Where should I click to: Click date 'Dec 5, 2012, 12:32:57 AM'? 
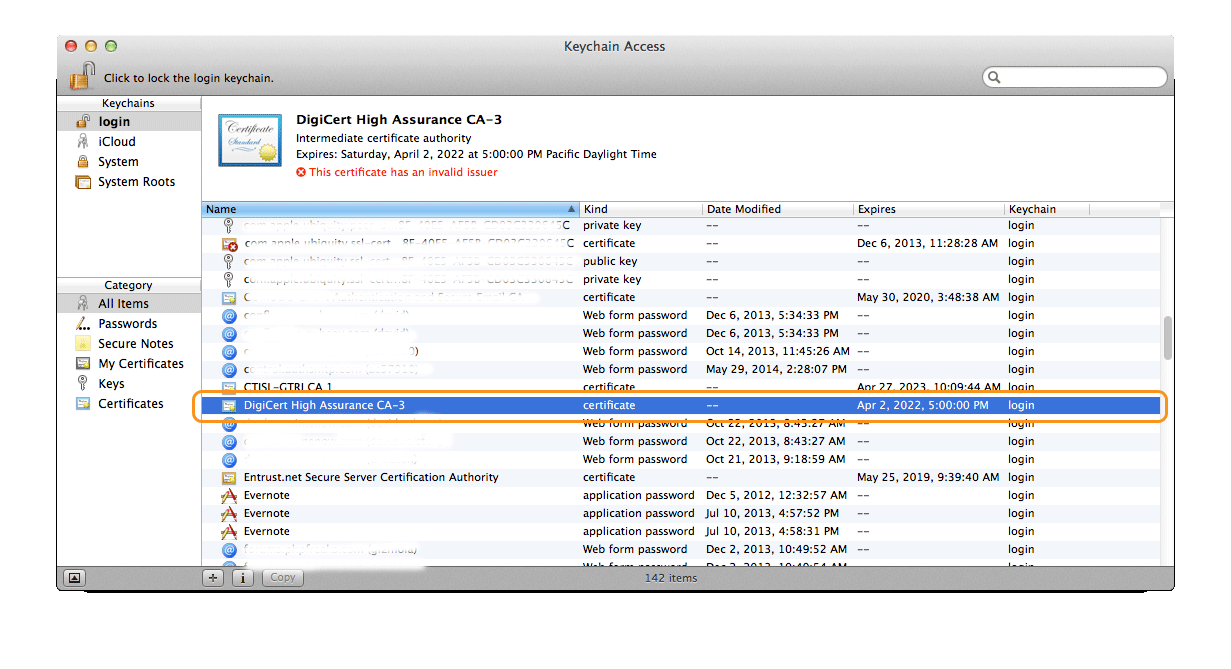(776, 495)
